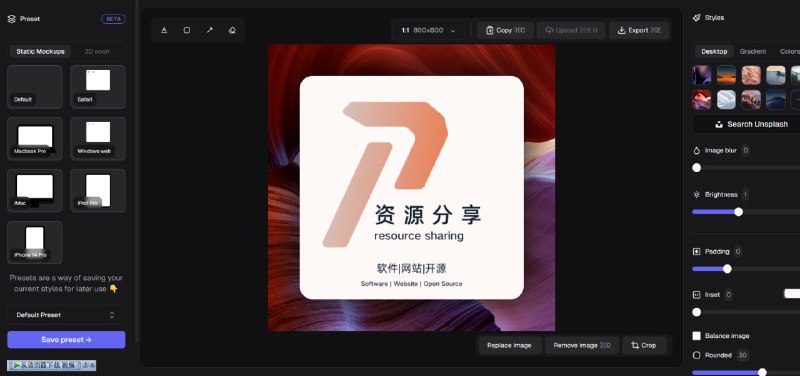Viewport: 800px width, 376px height.
Task: Click the page video download bar
Action: pyautogui.click(x=52, y=365)
